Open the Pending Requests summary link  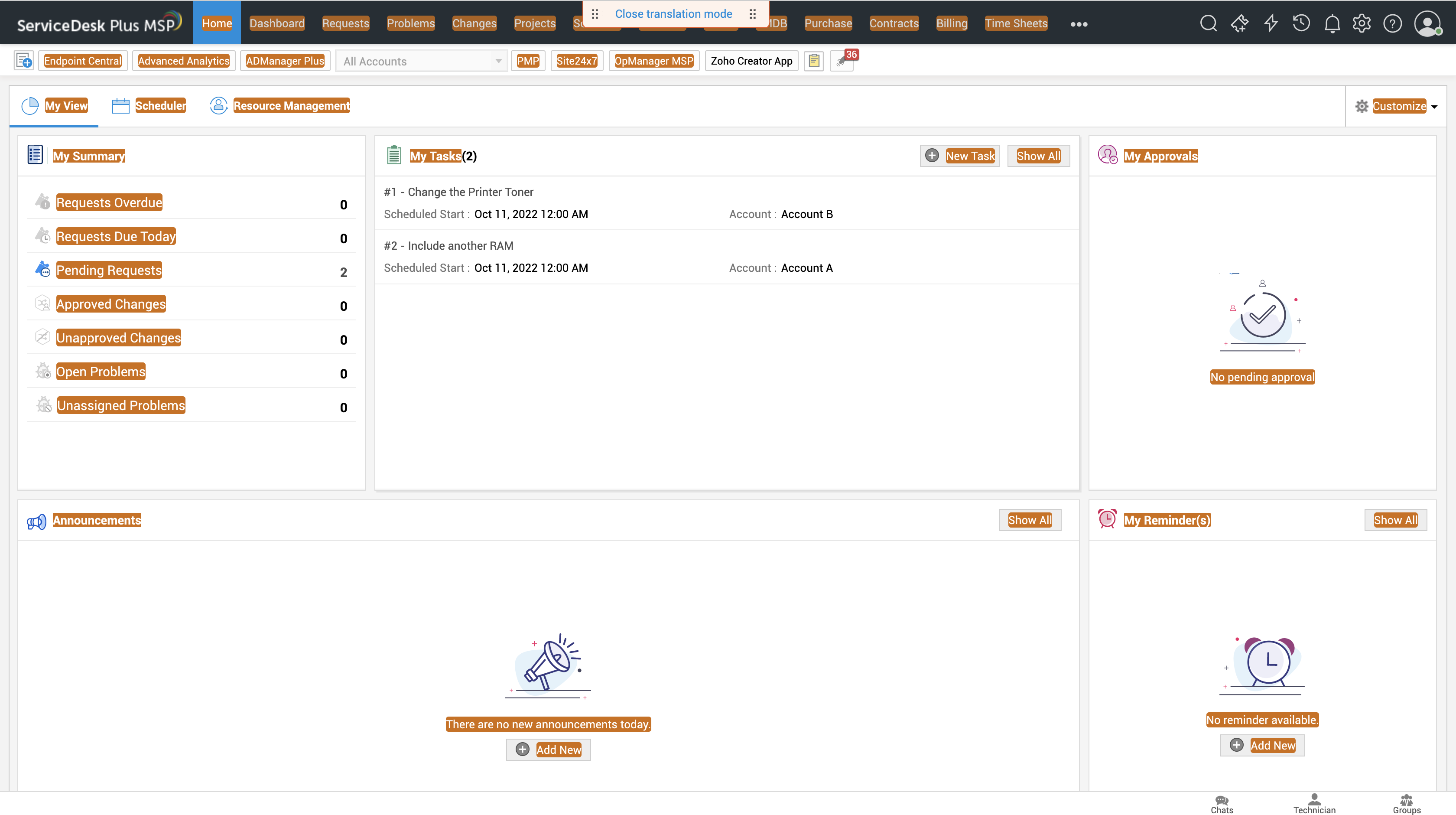tap(108, 270)
